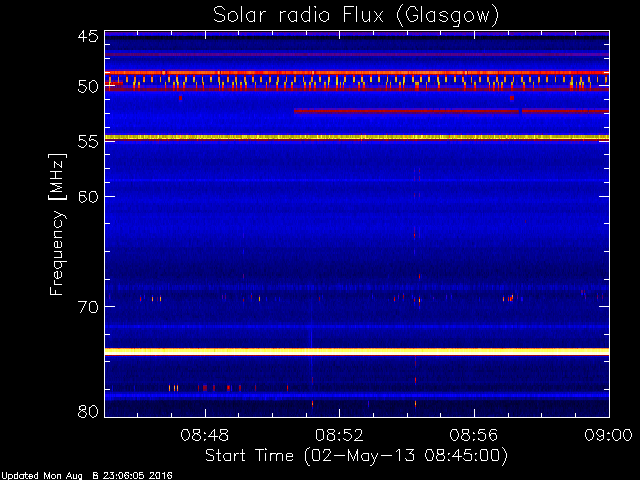The width and height of the screenshot is (640, 480).
Task: Click the 80 frequency axis label
Action: click(x=88, y=411)
